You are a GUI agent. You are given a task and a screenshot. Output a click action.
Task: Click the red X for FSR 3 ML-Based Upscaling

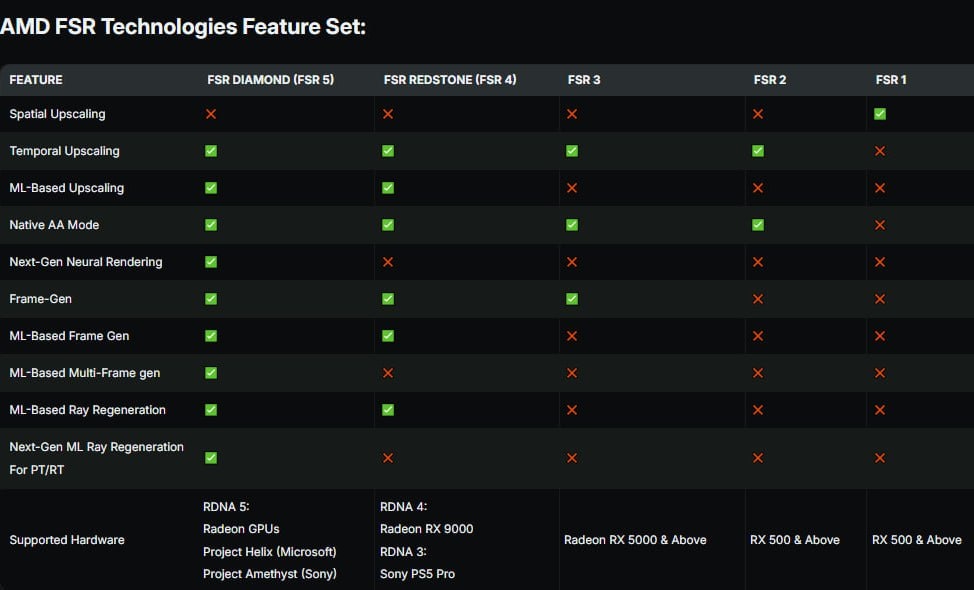click(572, 188)
